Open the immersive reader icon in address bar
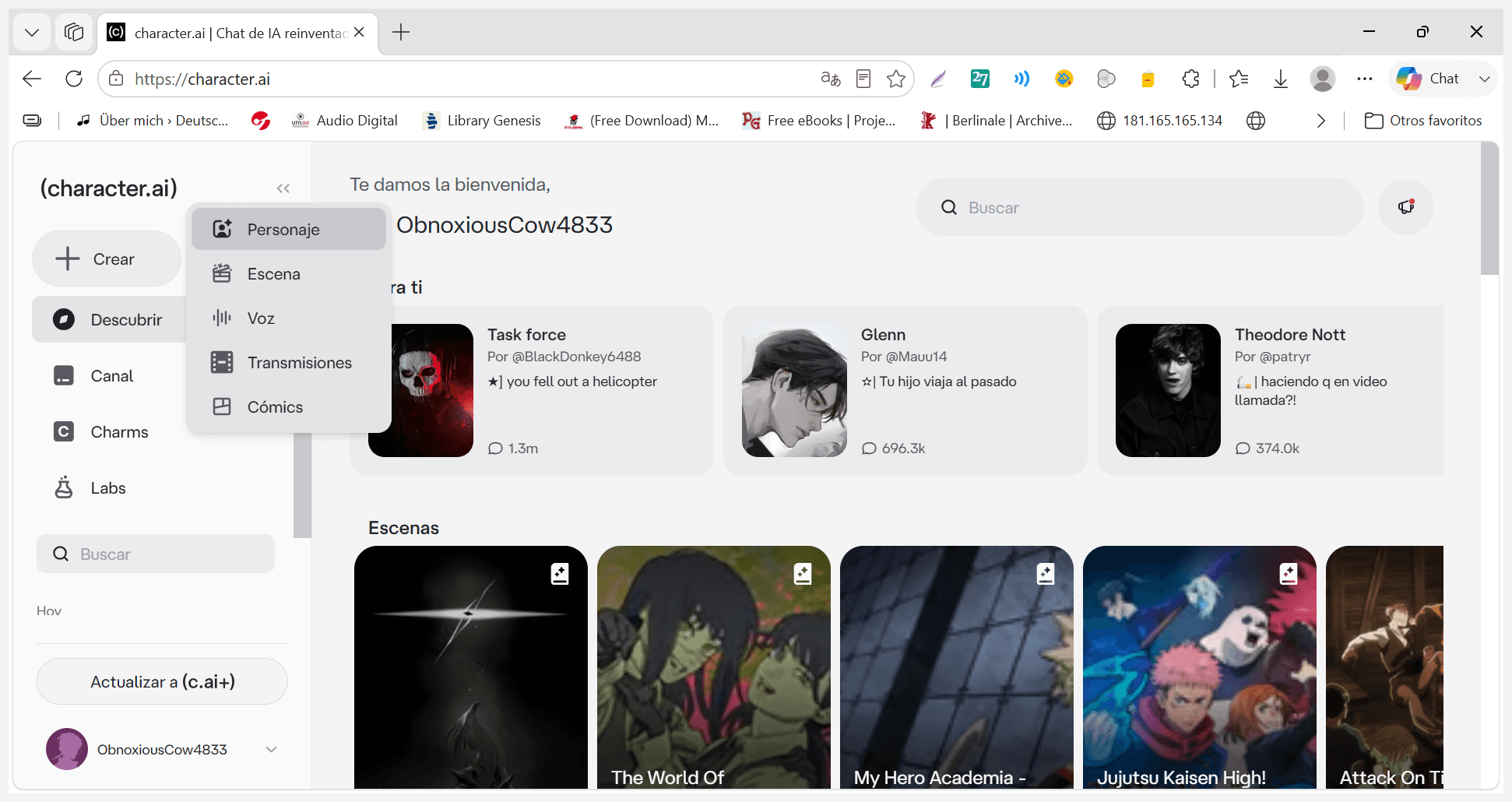The height and width of the screenshot is (802, 1512). coord(863,79)
